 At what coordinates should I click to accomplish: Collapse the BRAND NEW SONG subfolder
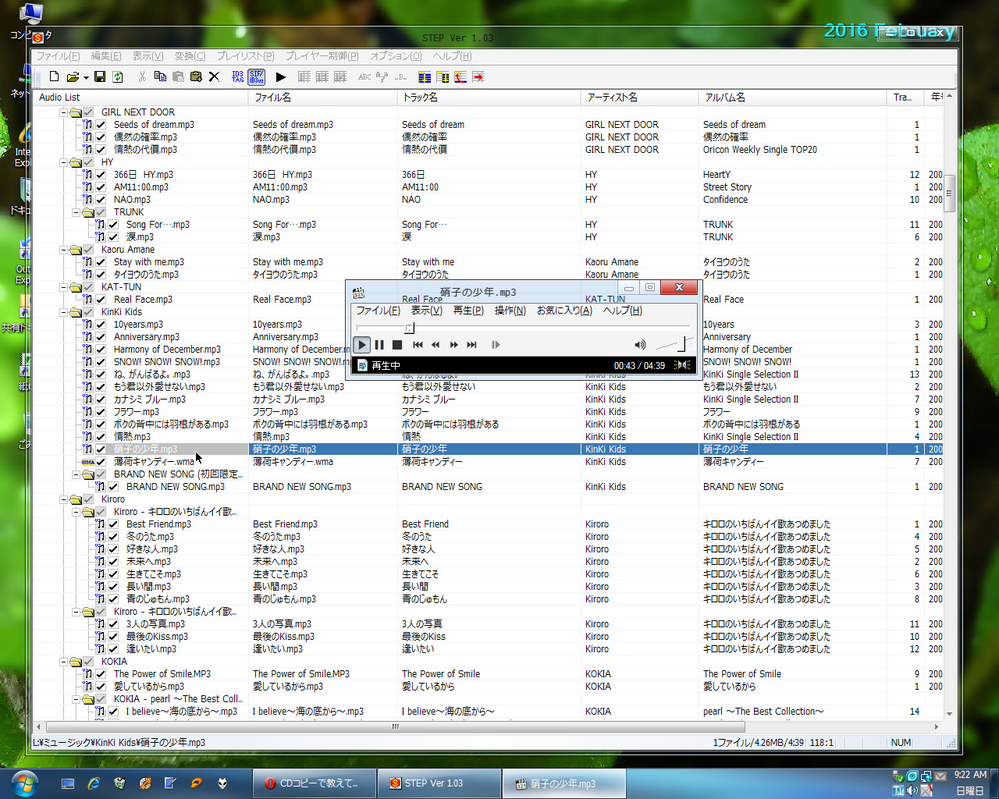coord(76,475)
